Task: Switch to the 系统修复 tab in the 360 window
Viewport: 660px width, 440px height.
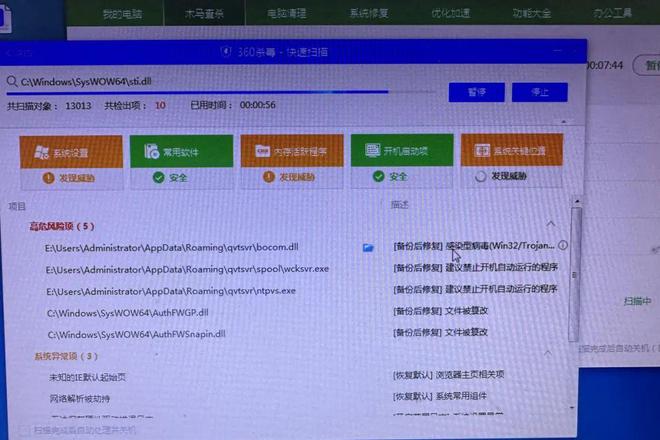Action: (x=369, y=13)
